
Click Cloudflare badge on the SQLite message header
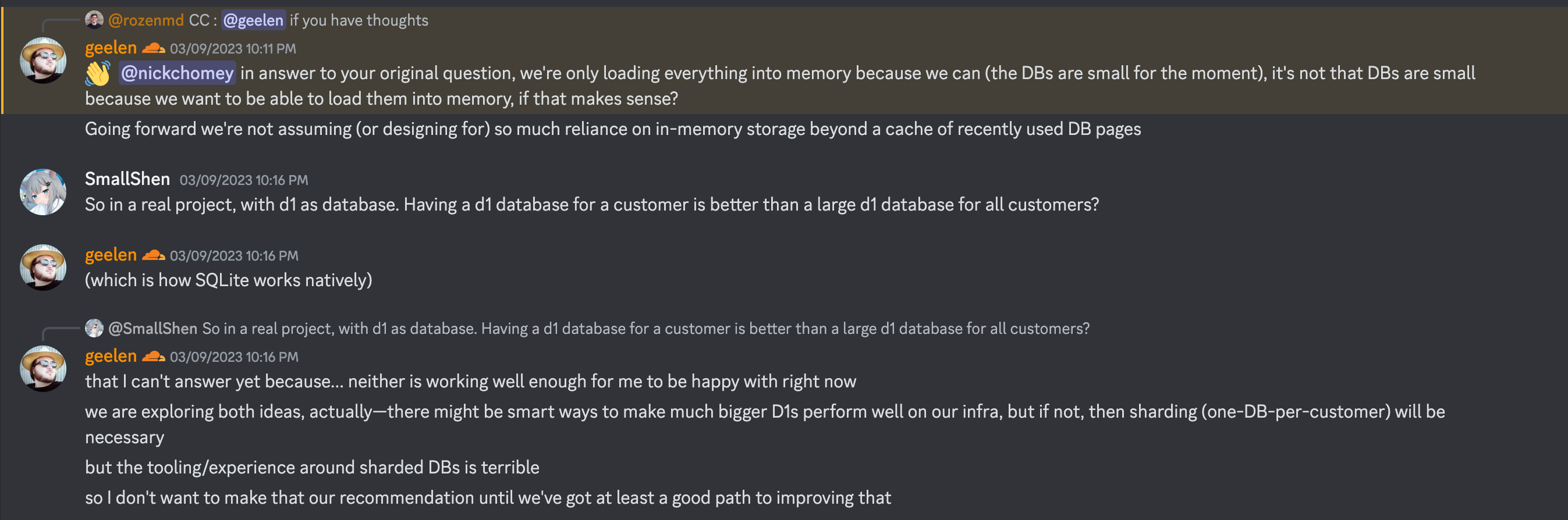click(x=154, y=255)
